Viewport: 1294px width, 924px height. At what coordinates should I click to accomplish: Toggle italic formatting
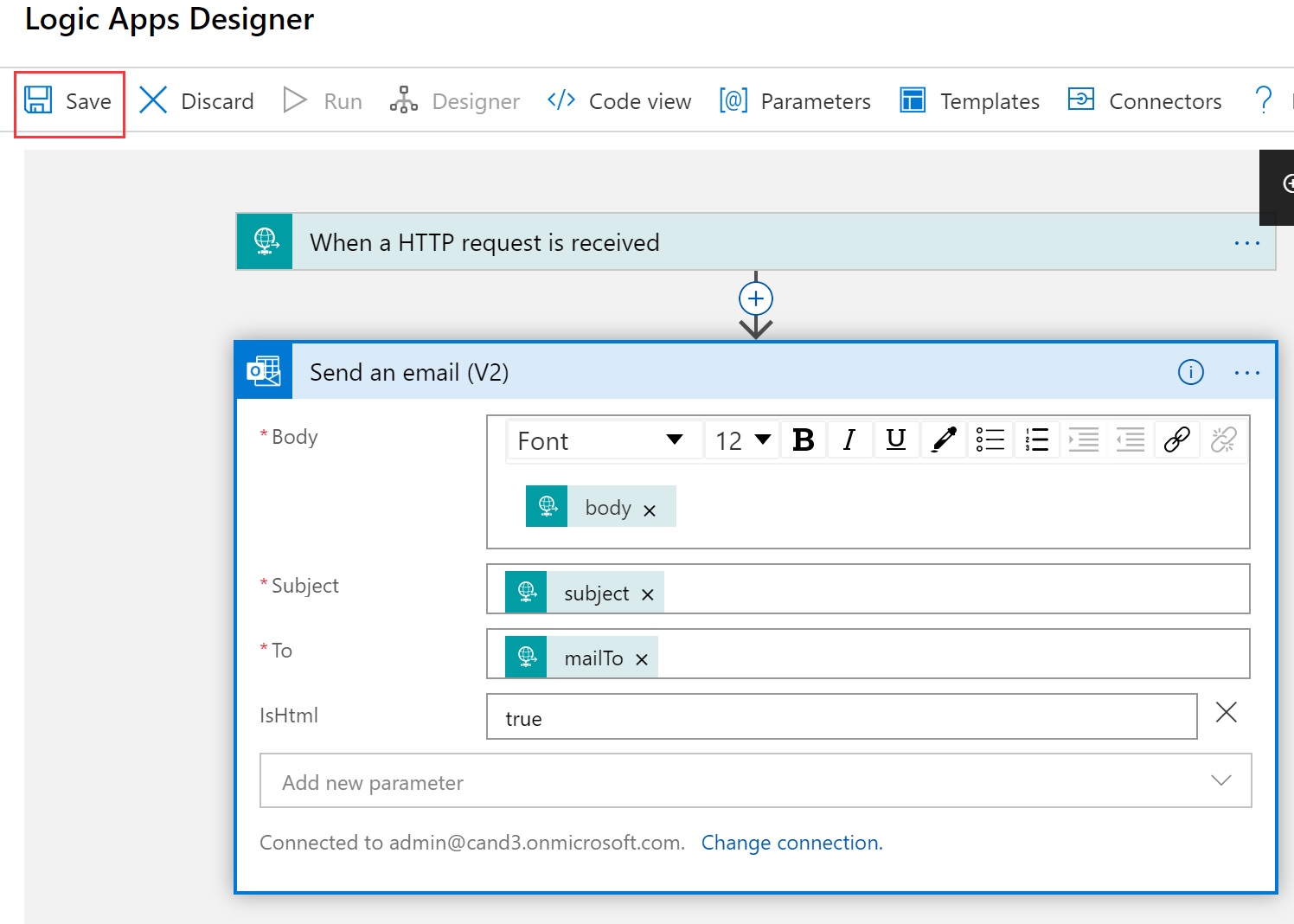point(849,440)
